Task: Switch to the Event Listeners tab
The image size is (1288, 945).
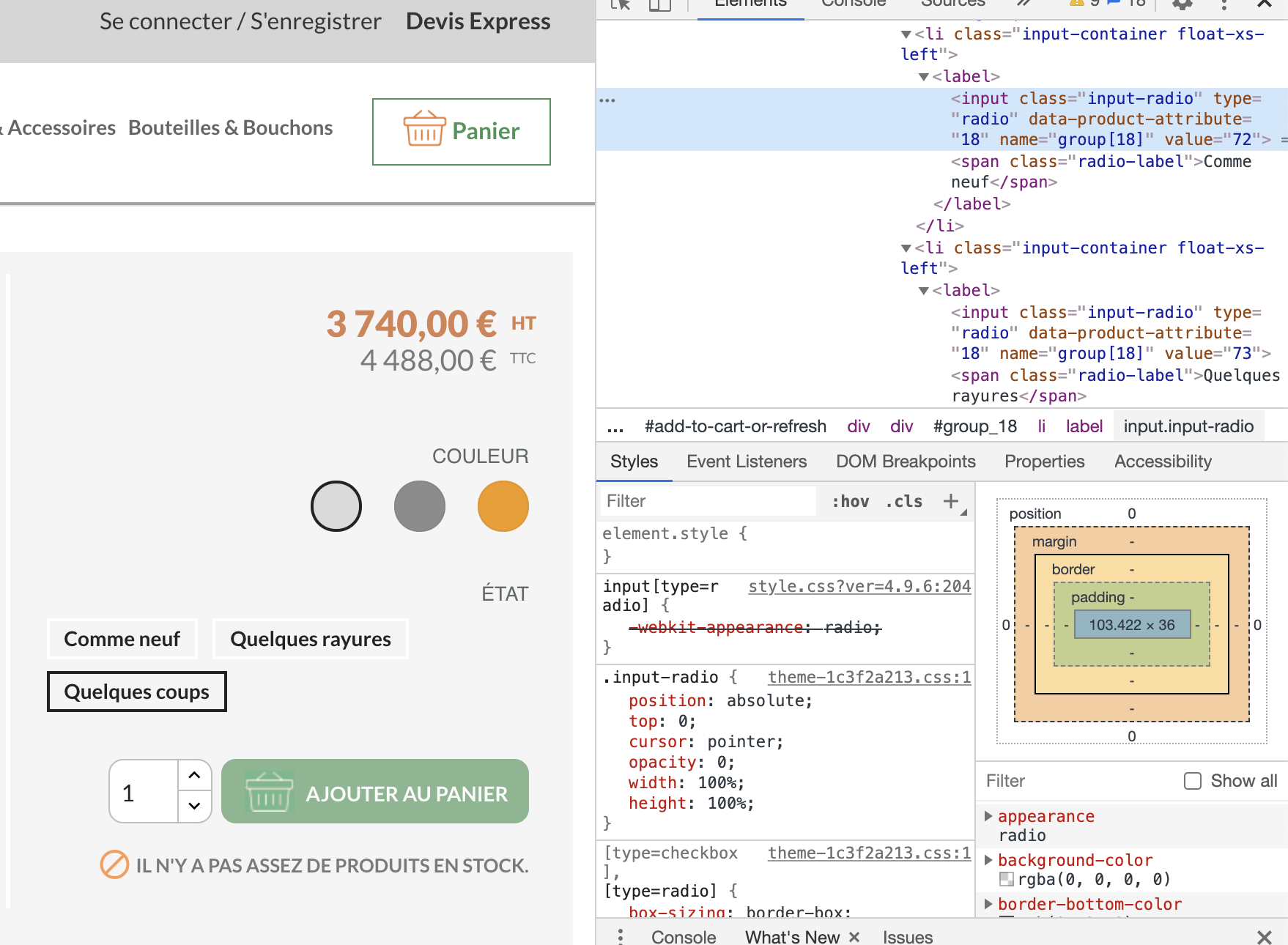Action: tap(747, 462)
